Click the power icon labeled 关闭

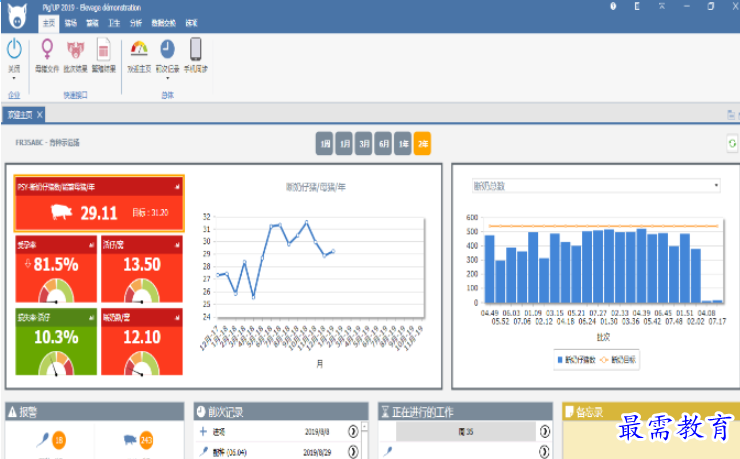coord(14,50)
